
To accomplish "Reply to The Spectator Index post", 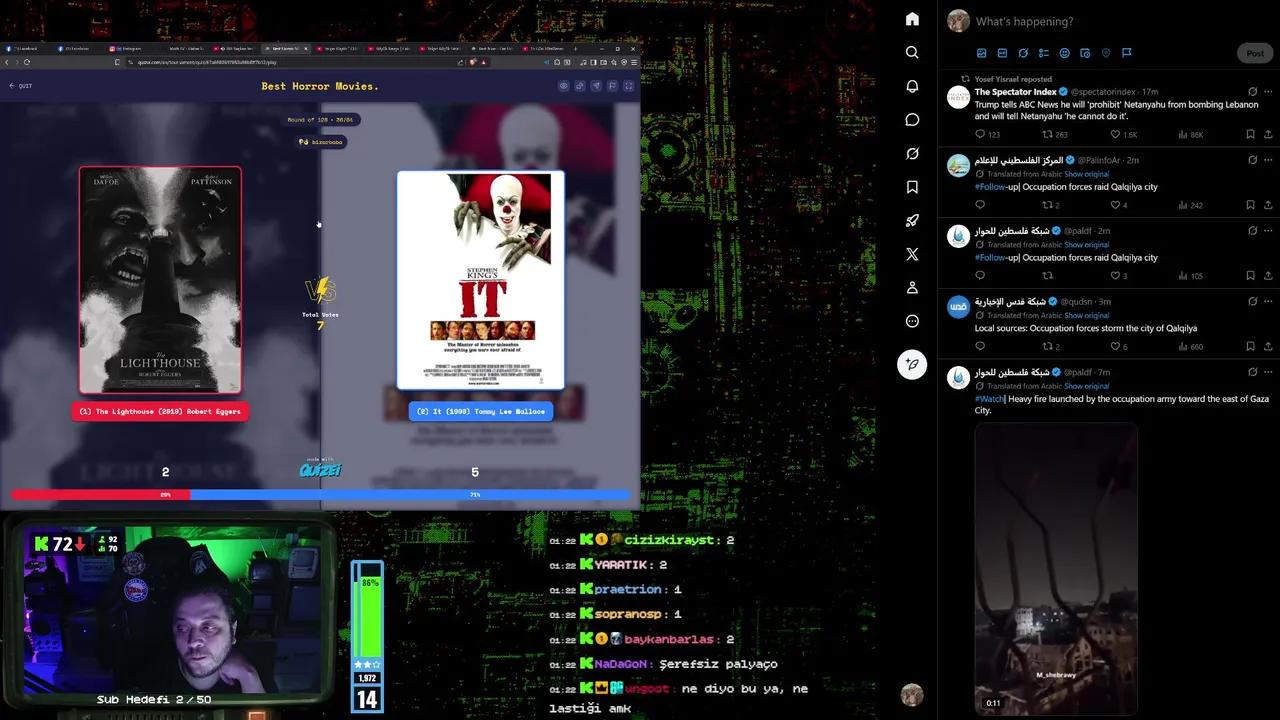I will click(x=980, y=134).
